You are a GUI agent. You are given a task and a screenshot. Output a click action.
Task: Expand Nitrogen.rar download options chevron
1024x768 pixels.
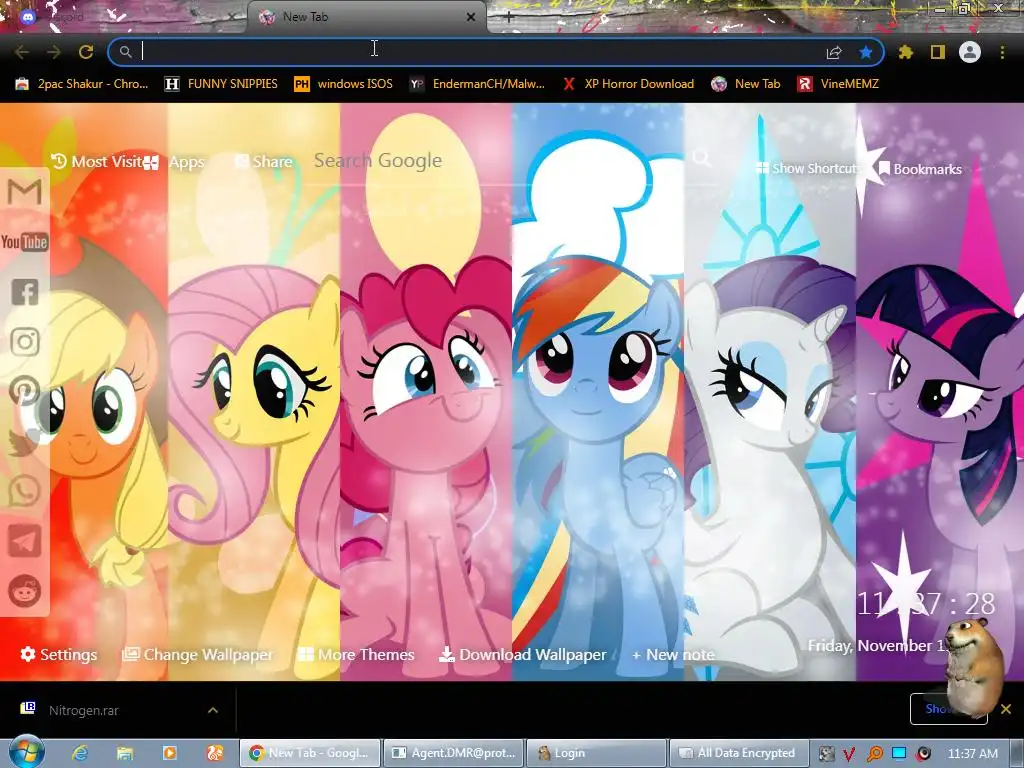tap(213, 710)
